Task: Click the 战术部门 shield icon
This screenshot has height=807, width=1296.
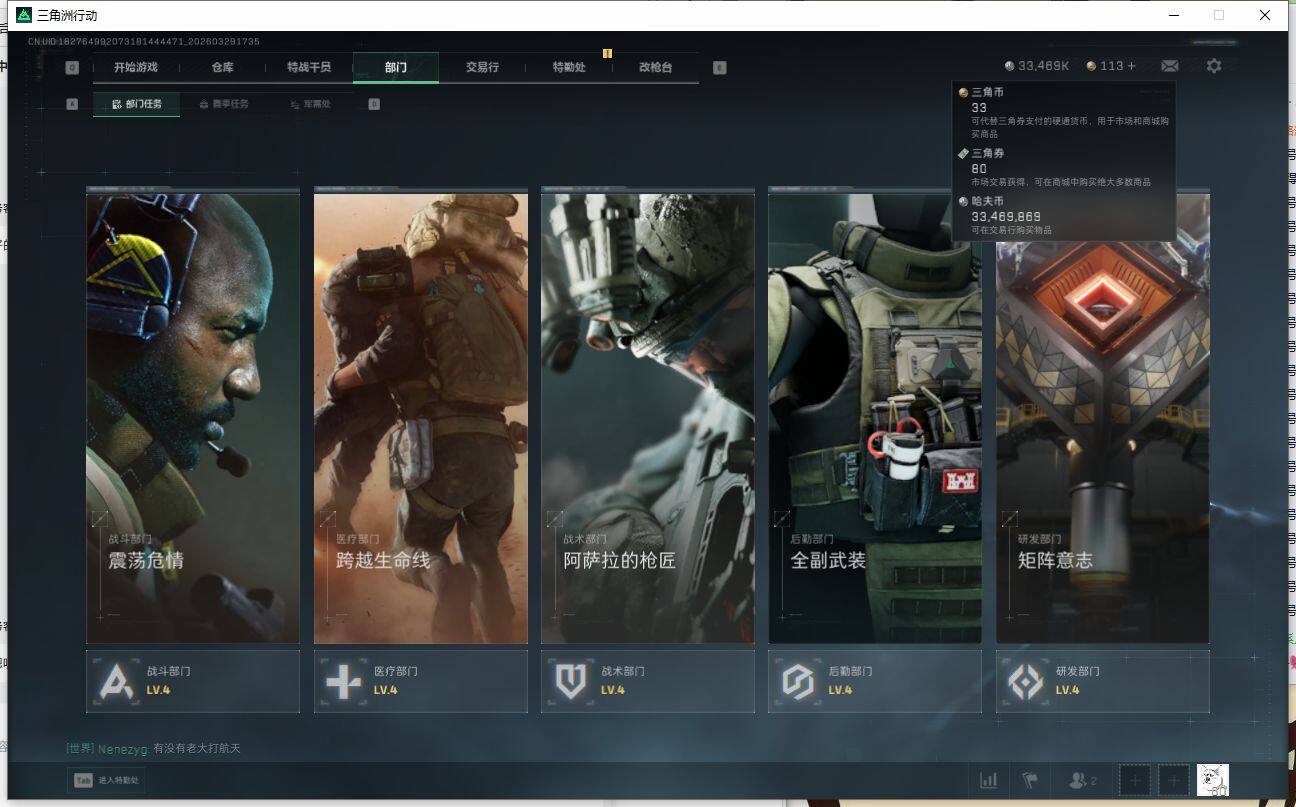Action: 570,682
